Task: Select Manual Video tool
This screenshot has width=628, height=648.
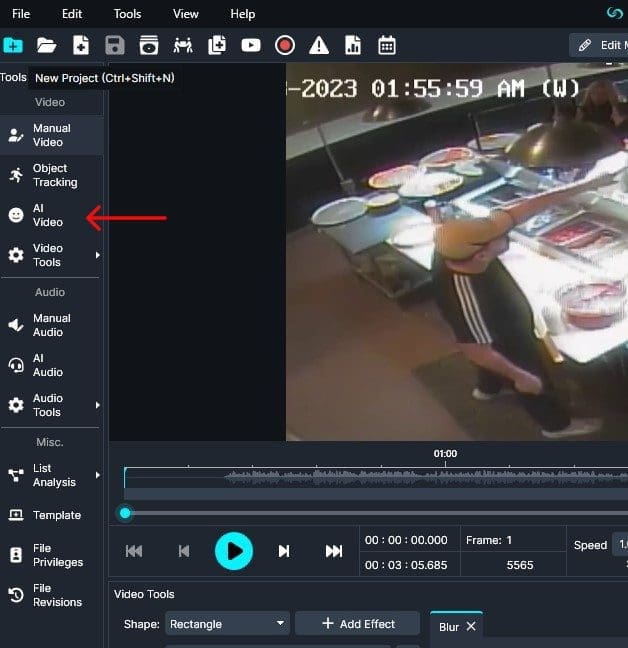Action: click(52, 135)
